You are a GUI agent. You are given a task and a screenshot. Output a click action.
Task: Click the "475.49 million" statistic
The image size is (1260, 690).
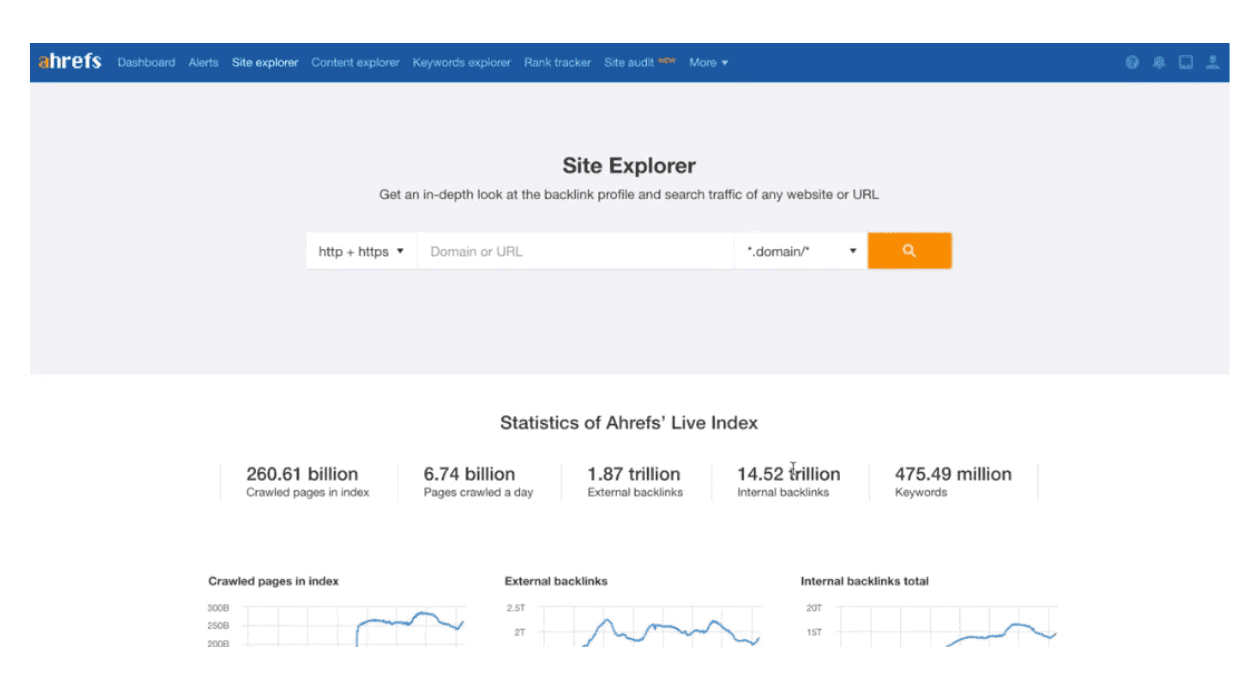pos(953,474)
